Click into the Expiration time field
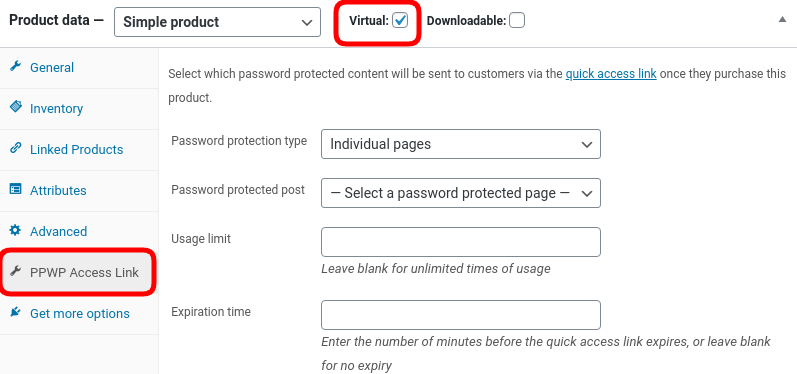 461,315
